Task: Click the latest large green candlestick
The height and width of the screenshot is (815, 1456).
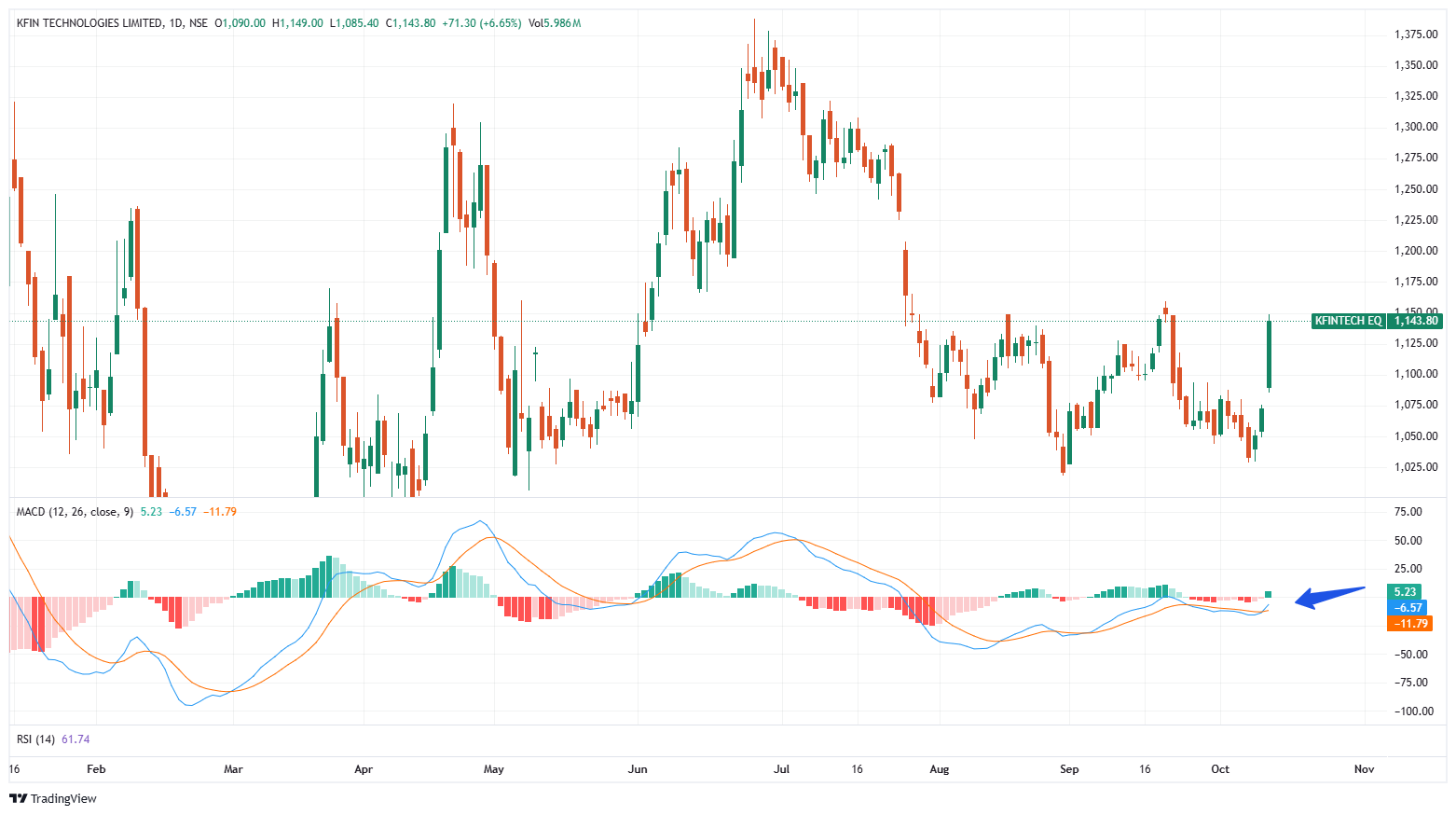Action: tap(1269, 354)
